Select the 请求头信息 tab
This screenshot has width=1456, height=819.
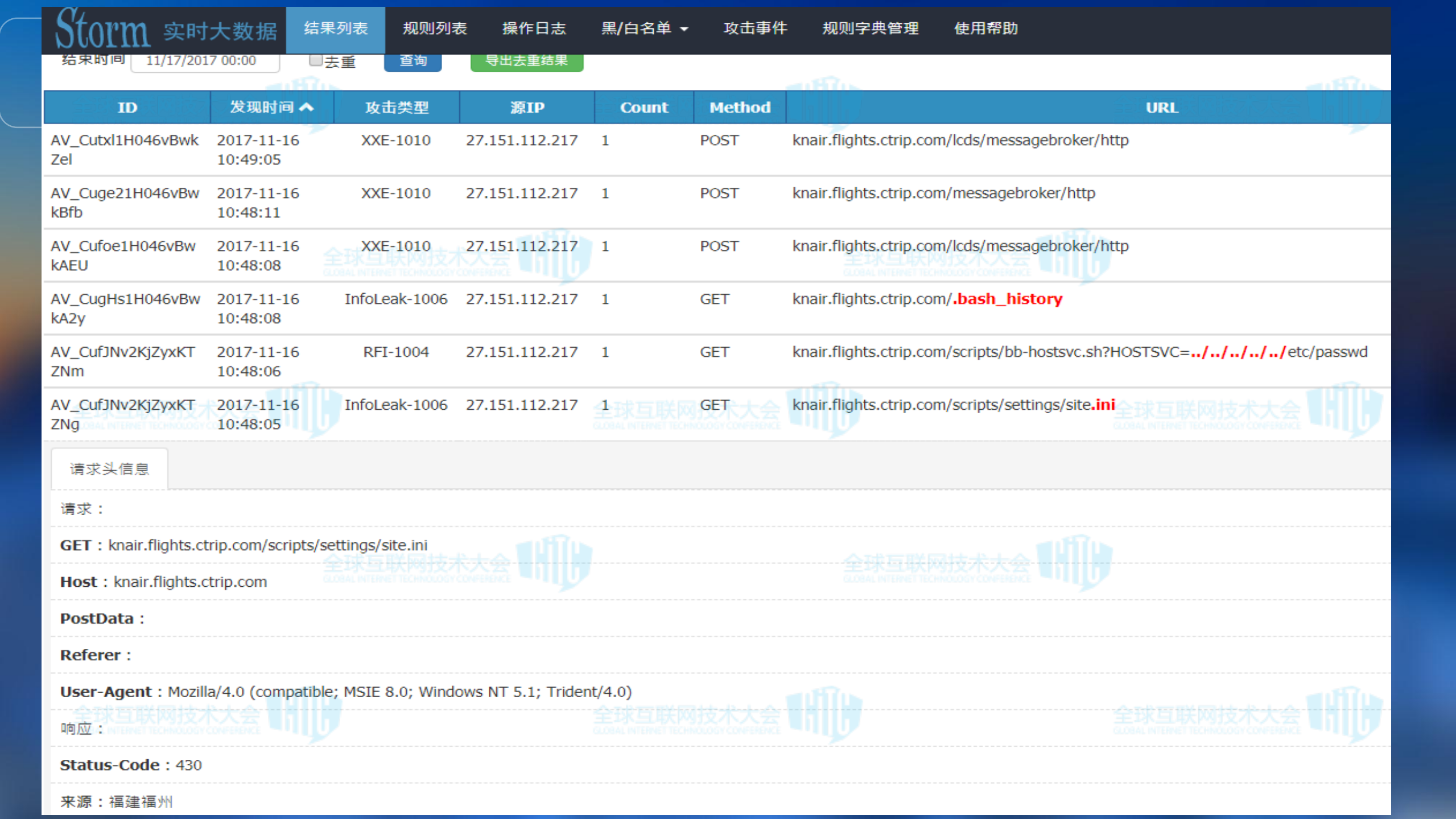pyautogui.click(x=109, y=468)
